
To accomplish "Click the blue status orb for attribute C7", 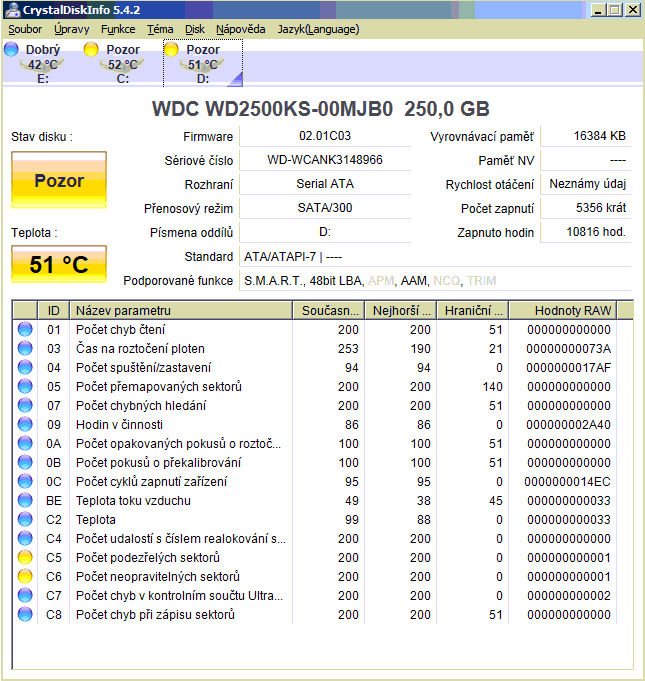I will click(x=25, y=595).
